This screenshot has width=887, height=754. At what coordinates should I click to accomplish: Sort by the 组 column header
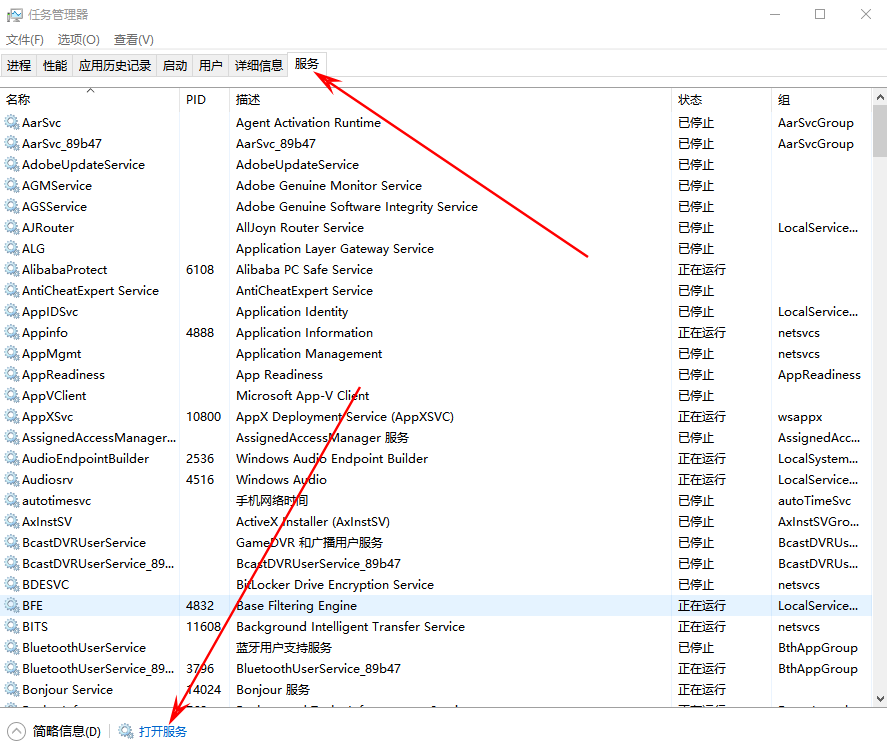821,100
